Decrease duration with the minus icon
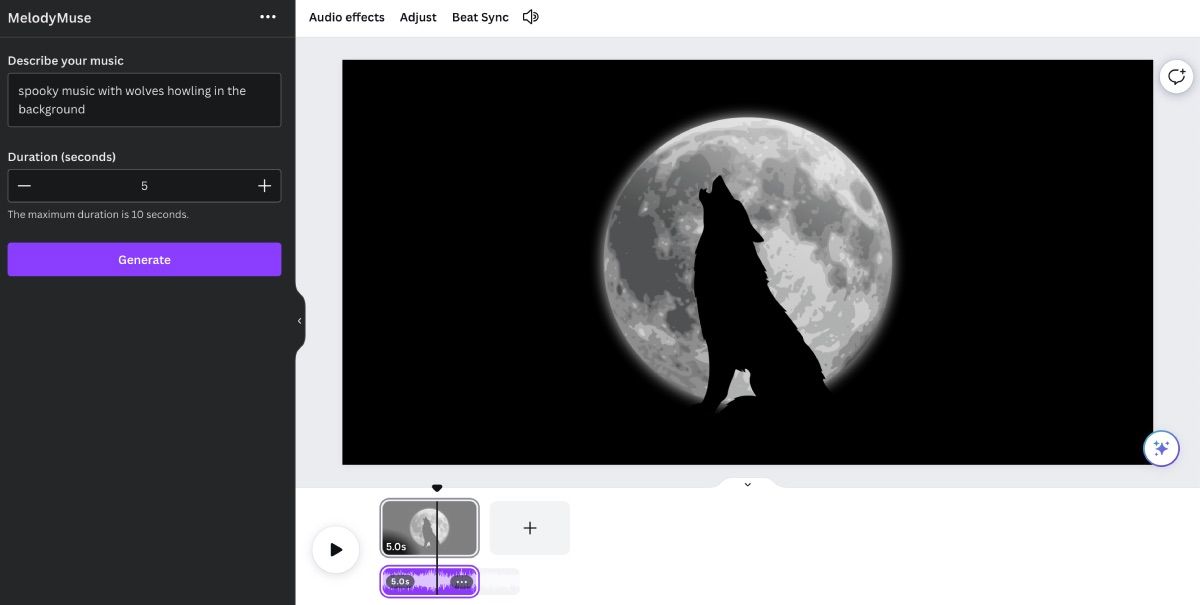 (24, 185)
